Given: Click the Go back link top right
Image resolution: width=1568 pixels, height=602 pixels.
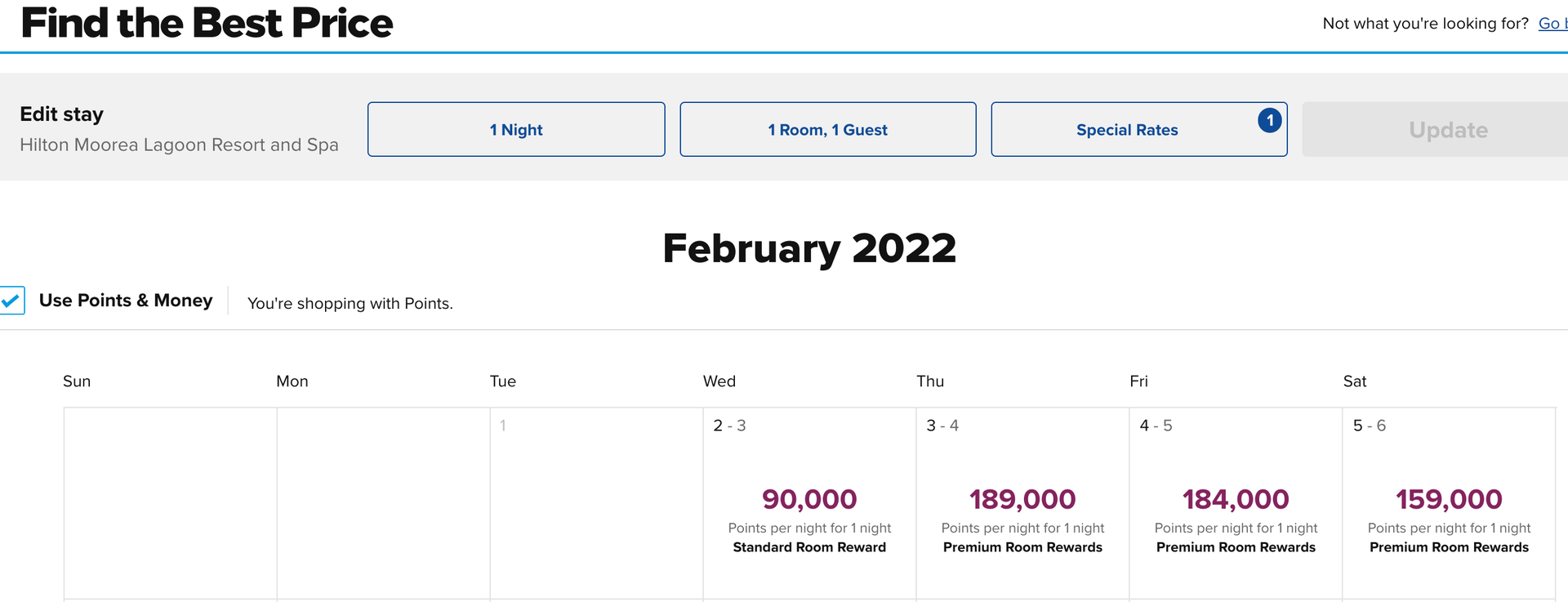Looking at the screenshot, I should pos(1550,23).
